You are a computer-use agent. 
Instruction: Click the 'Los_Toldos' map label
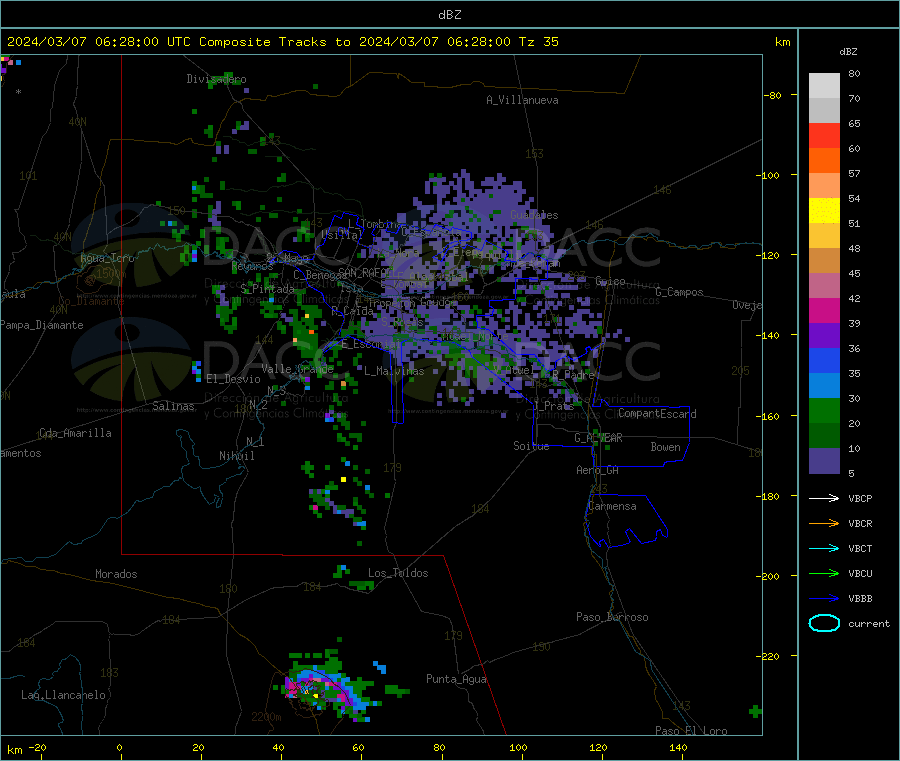coord(398,573)
